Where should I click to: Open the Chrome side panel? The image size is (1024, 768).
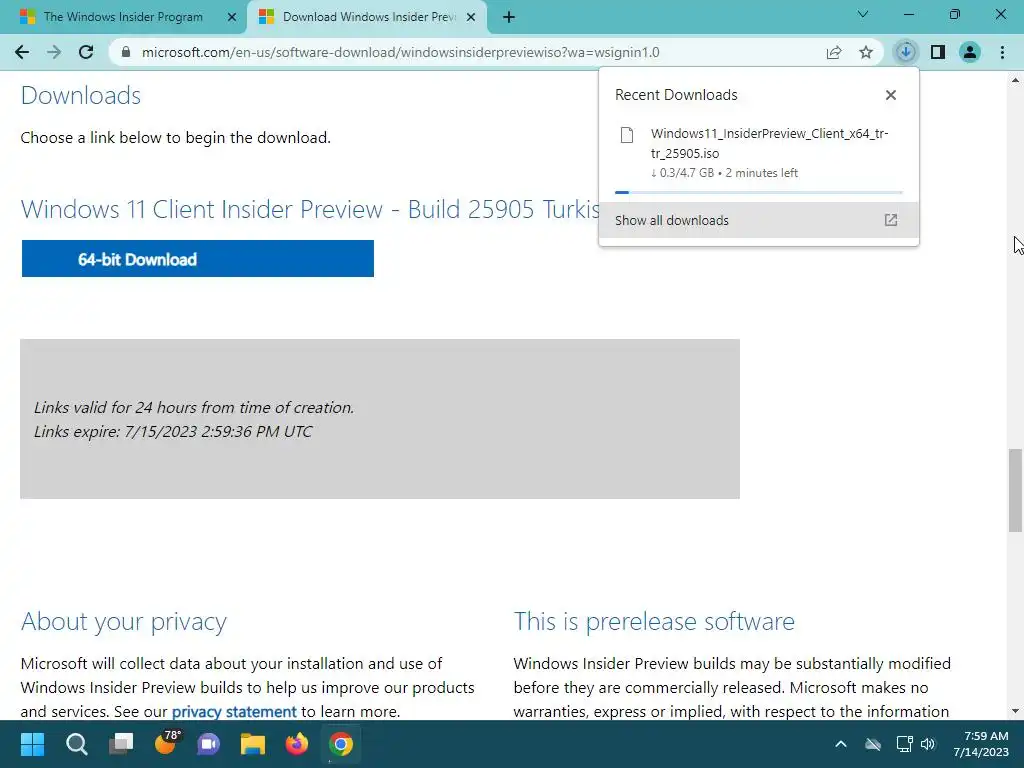pyautogui.click(x=938, y=52)
